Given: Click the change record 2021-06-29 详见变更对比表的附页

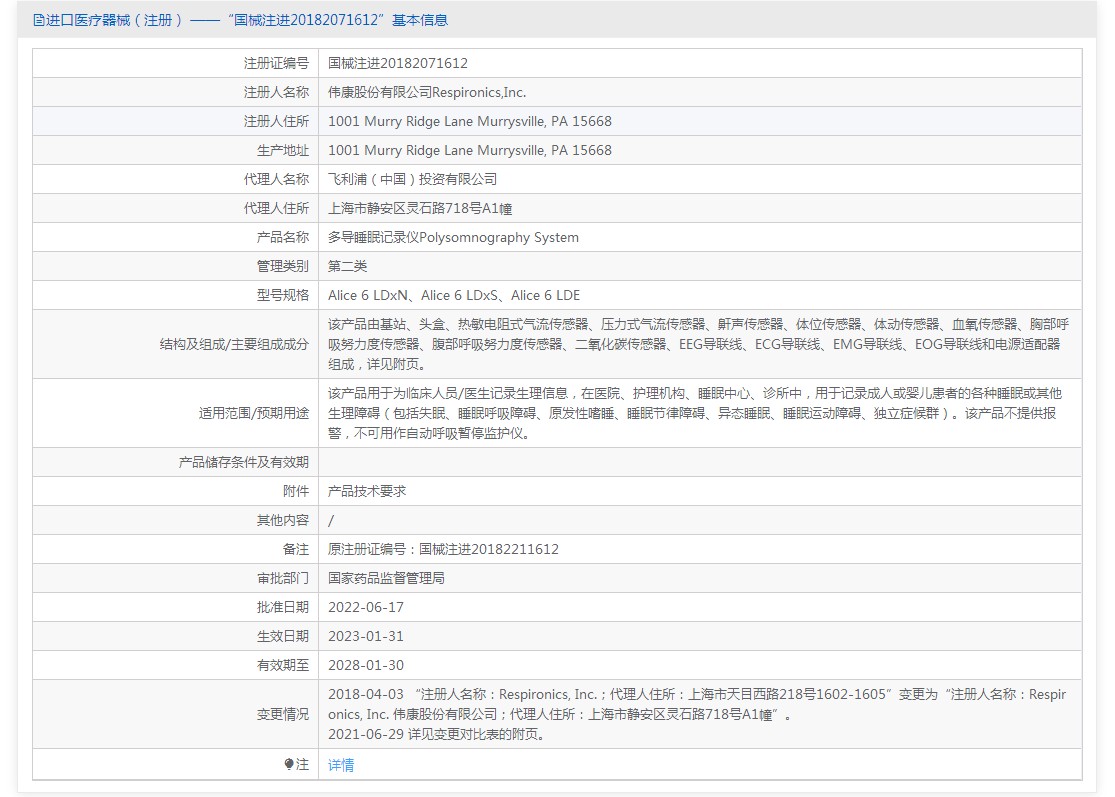Looking at the screenshot, I should pos(437,734).
